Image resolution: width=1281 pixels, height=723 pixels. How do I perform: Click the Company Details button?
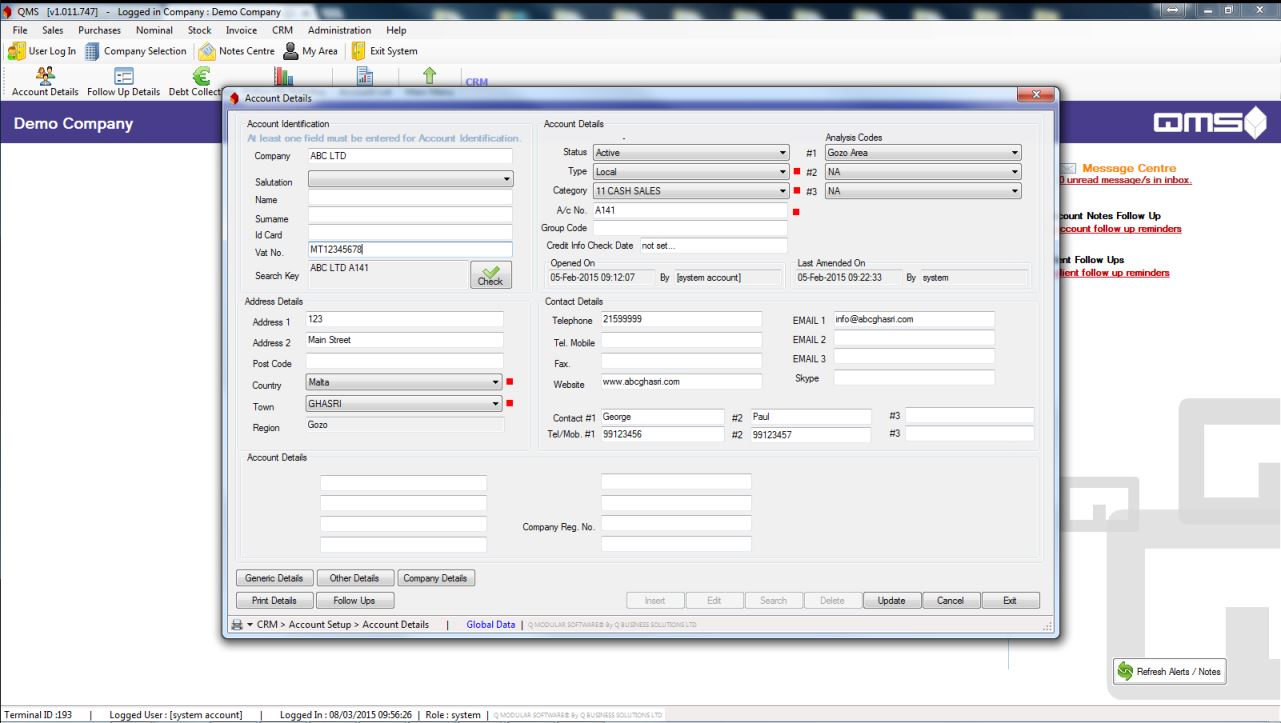pos(436,578)
